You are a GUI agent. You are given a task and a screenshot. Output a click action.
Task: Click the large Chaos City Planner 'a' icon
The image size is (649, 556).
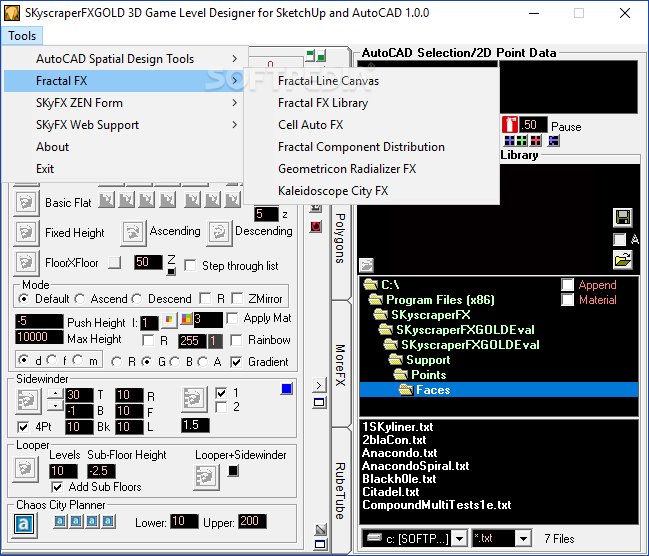coord(24,525)
